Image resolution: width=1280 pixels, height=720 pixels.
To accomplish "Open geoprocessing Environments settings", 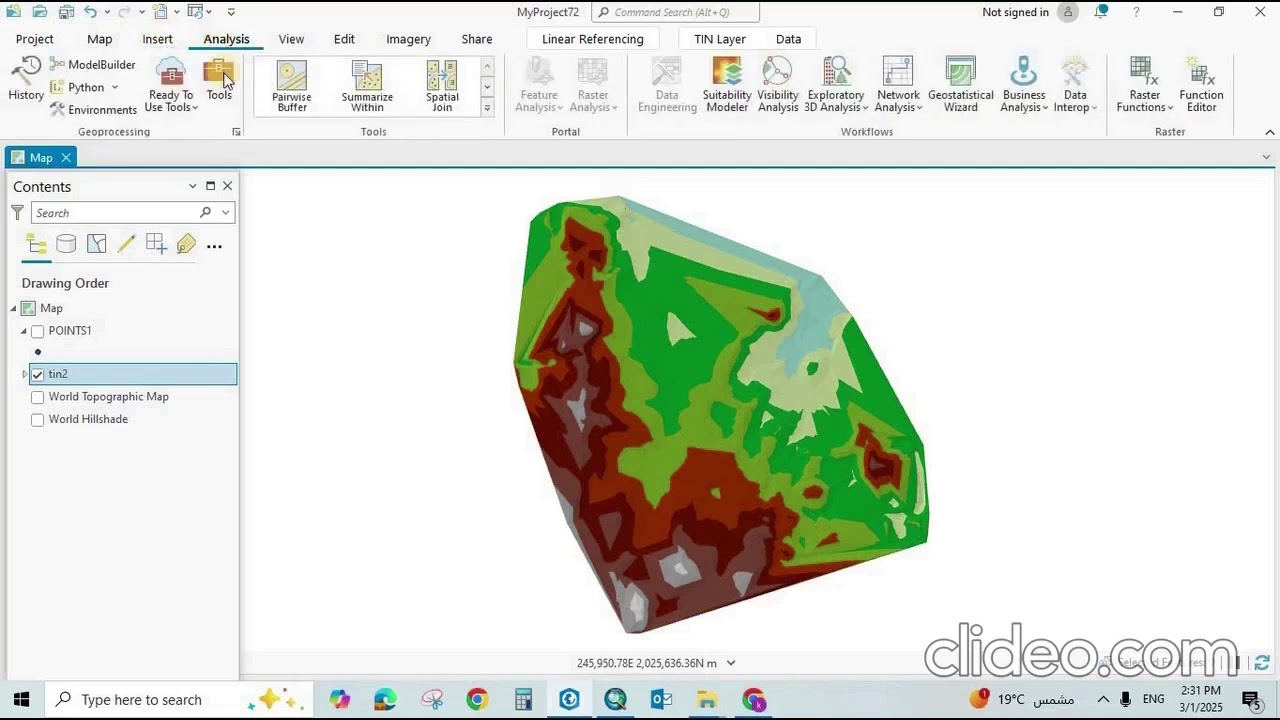I will (93, 110).
